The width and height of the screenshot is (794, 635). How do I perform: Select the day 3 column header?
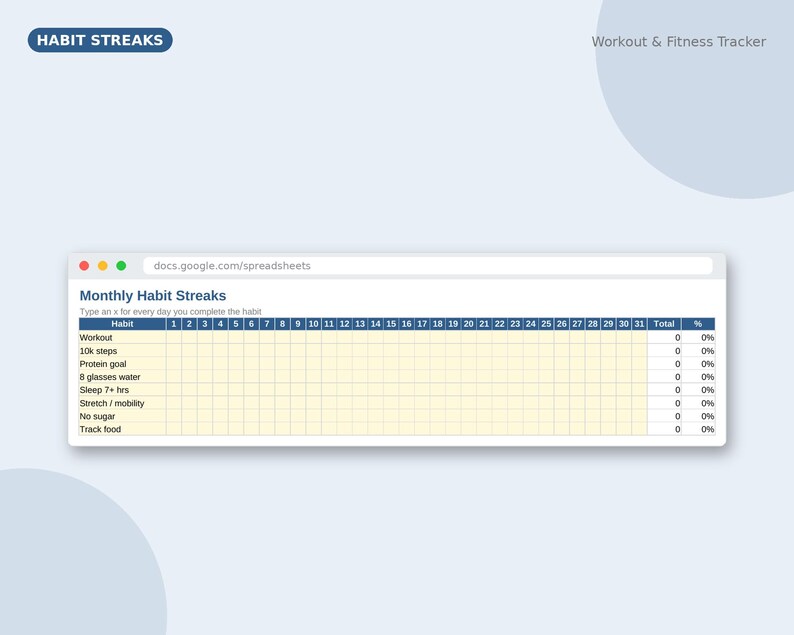(205, 324)
